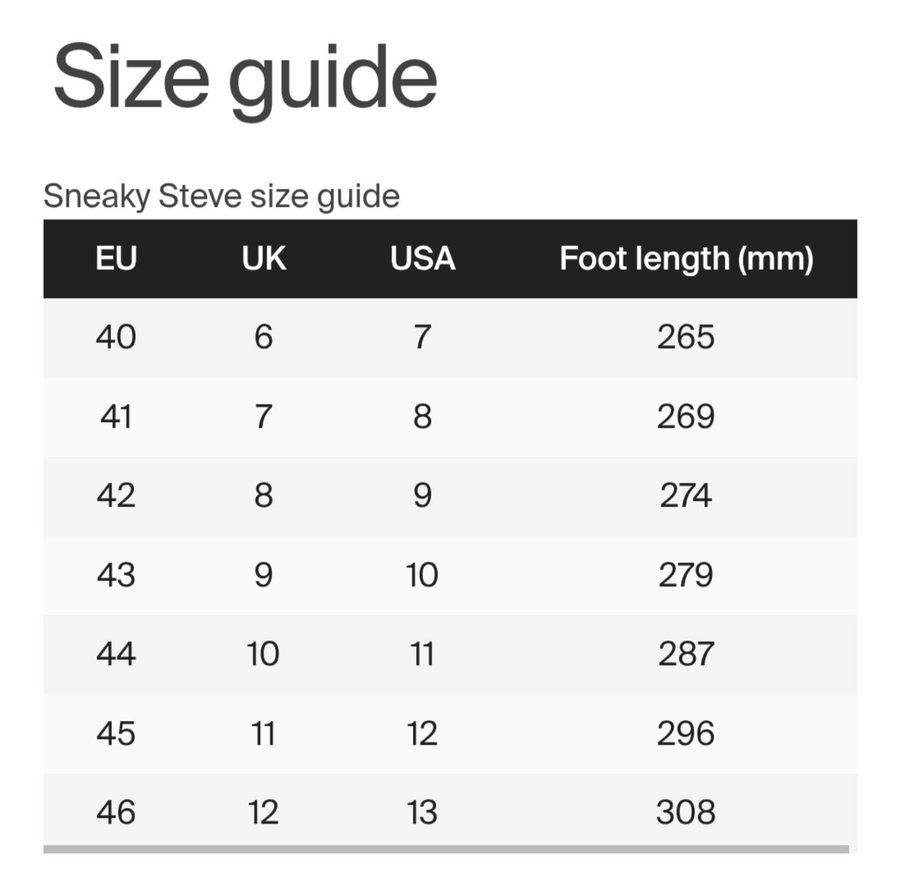The height and width of the screenshot is (893, 900).
Task: Click foot length value 279
Action: [x=686, y=575]
